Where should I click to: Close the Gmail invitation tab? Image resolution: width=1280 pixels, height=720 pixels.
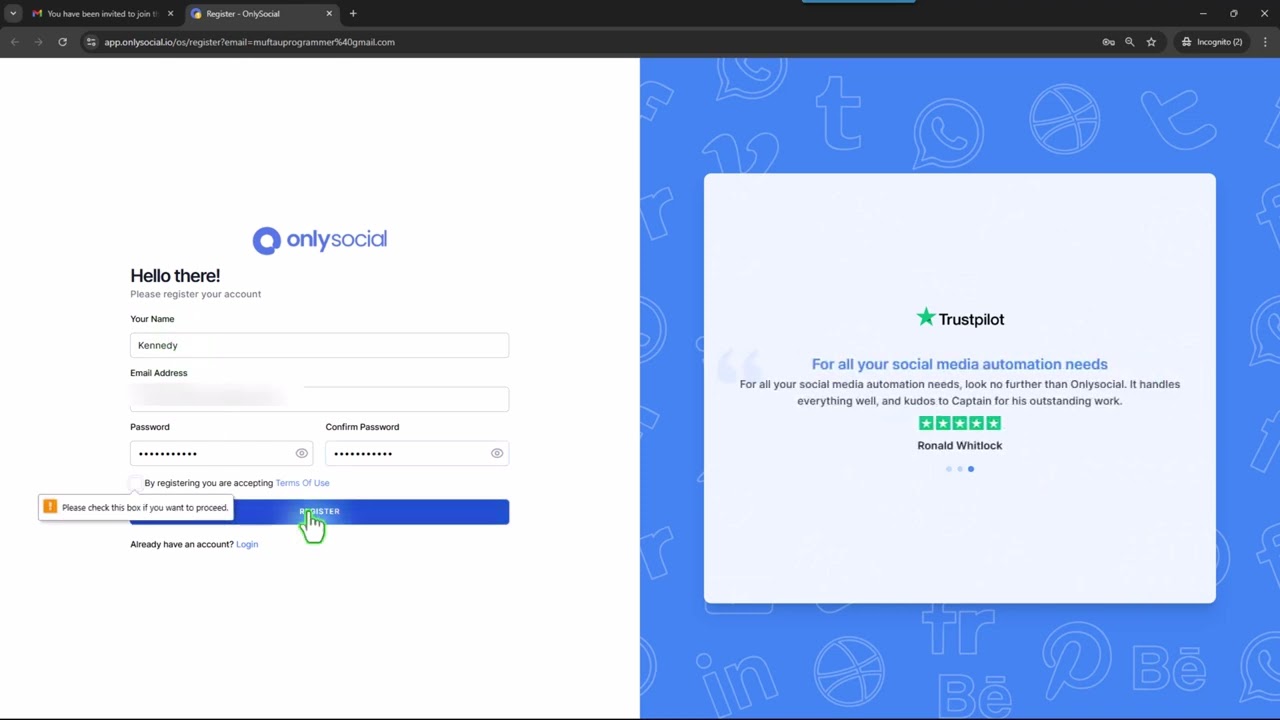click(x=170, y=14)
